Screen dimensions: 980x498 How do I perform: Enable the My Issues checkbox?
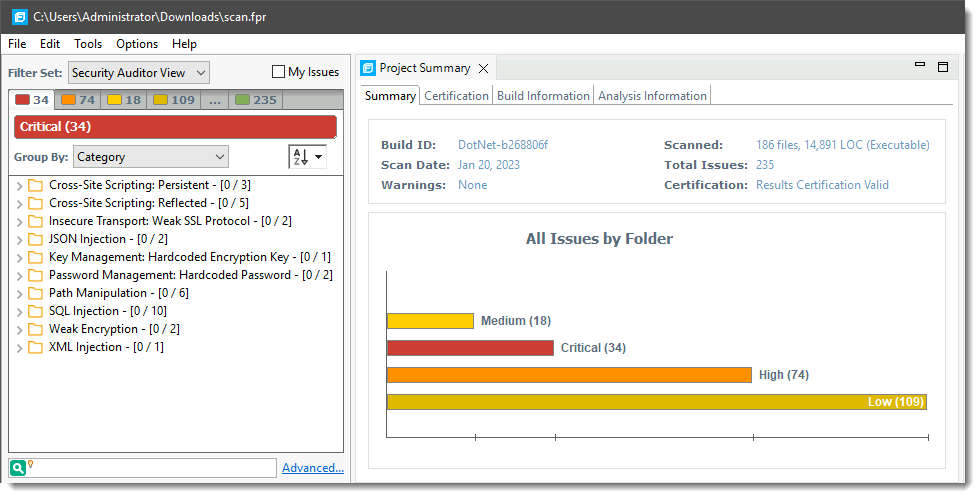point(279,72)
